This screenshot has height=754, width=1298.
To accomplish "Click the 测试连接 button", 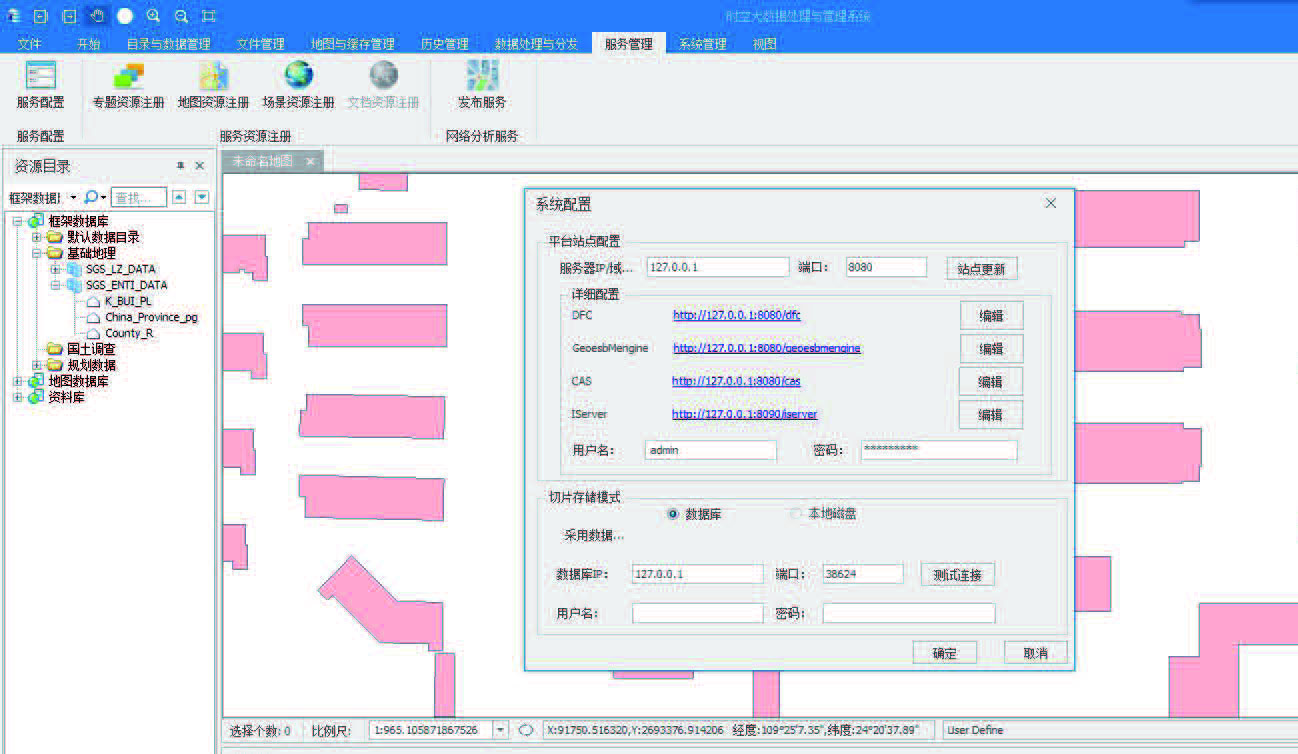I will point(957,574).
